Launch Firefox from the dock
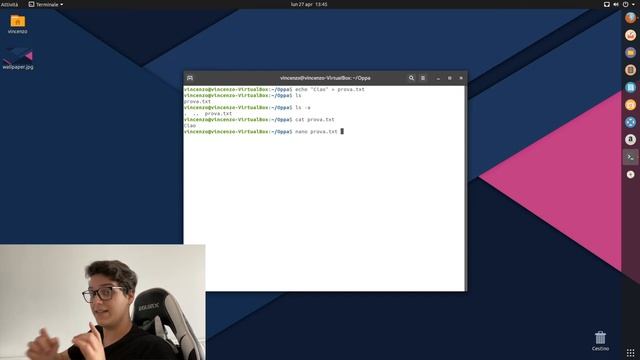 631,18
